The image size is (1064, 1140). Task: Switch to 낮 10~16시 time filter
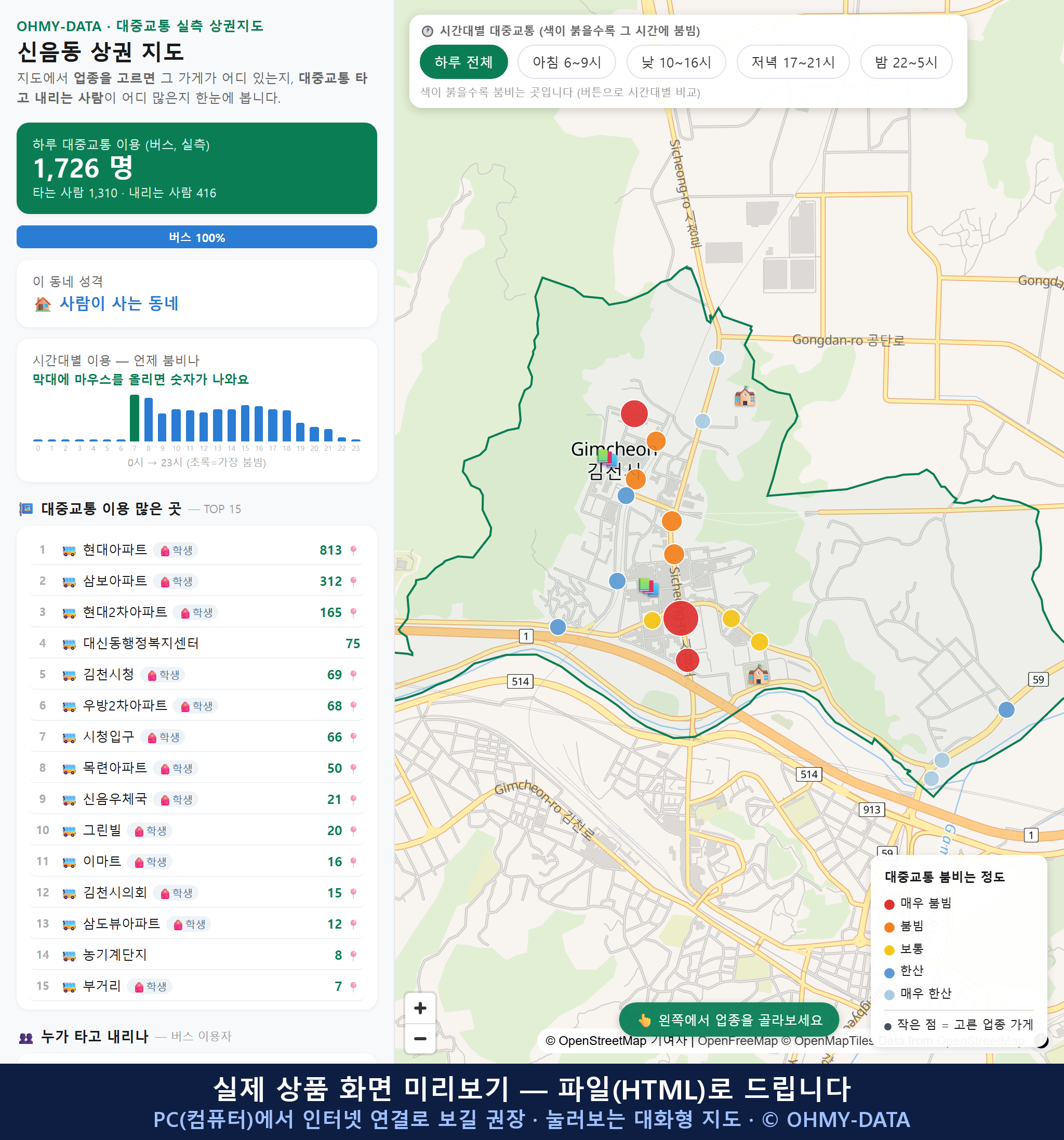pos(676,62)
